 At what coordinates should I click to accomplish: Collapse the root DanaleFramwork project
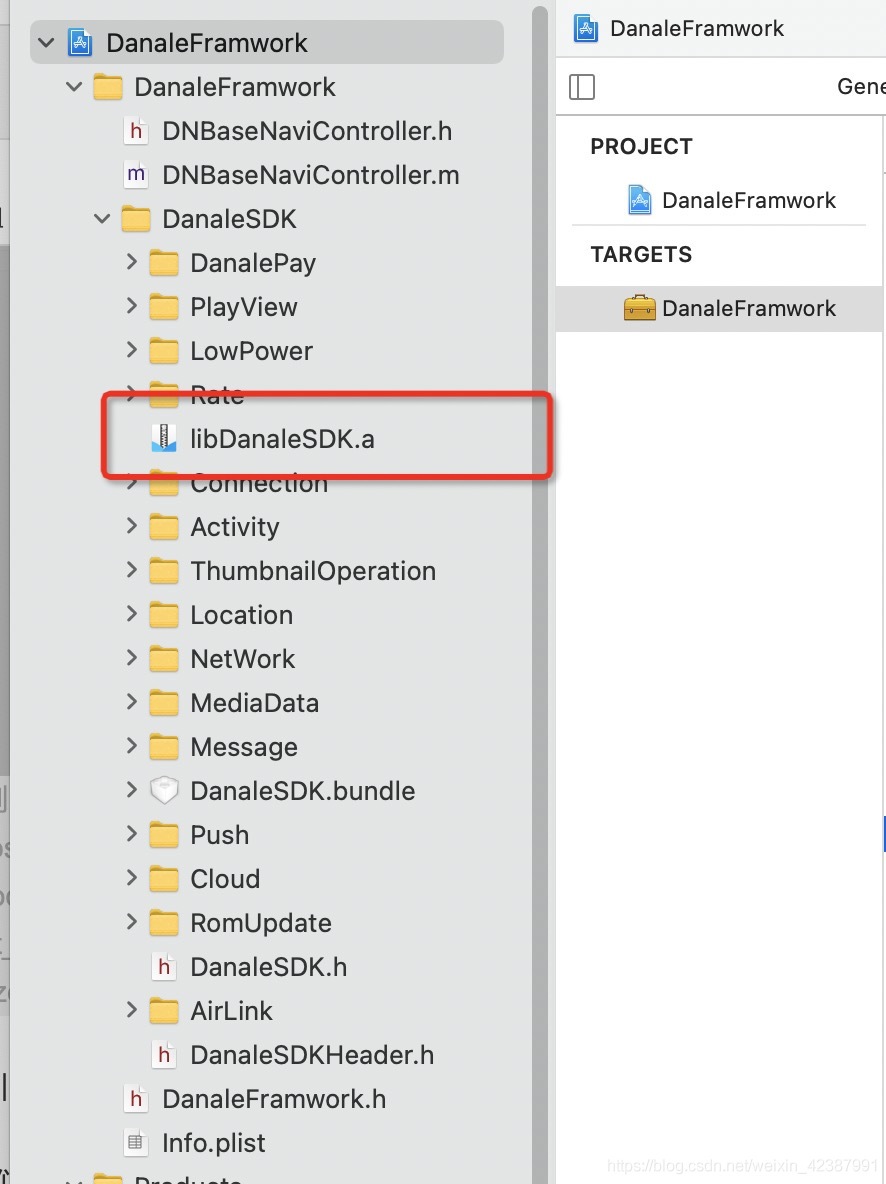coord(46,43)
